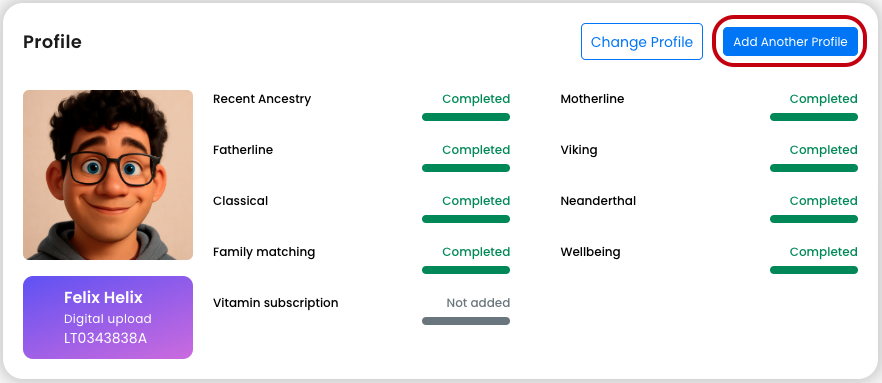The width and height of the screenshot is (882, 383).
Task: Select the Felix Helix purple name card
Action: coord(108,317)
